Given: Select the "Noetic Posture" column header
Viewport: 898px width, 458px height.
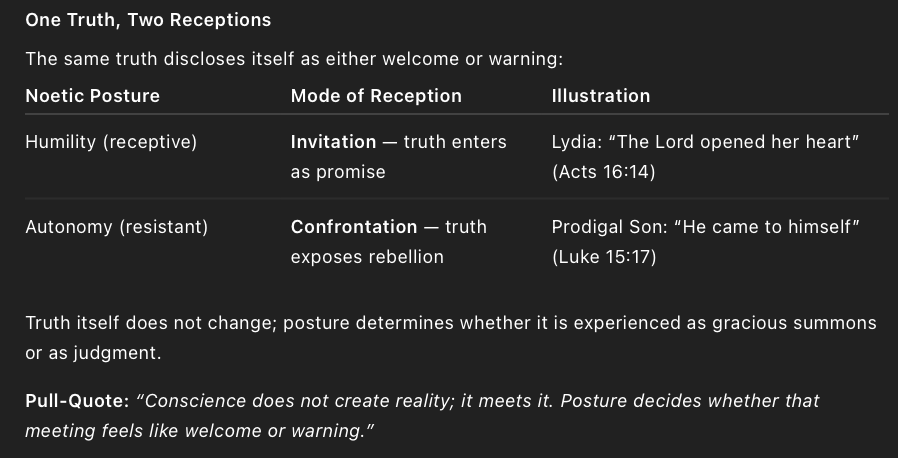Looking at the screenshot, I should tap(92, 96).
